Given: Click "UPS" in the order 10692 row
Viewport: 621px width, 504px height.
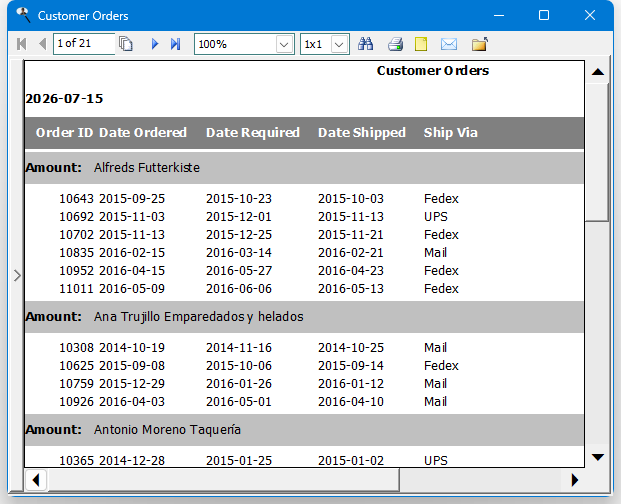Looking at the screenshot, I should 436,217.
